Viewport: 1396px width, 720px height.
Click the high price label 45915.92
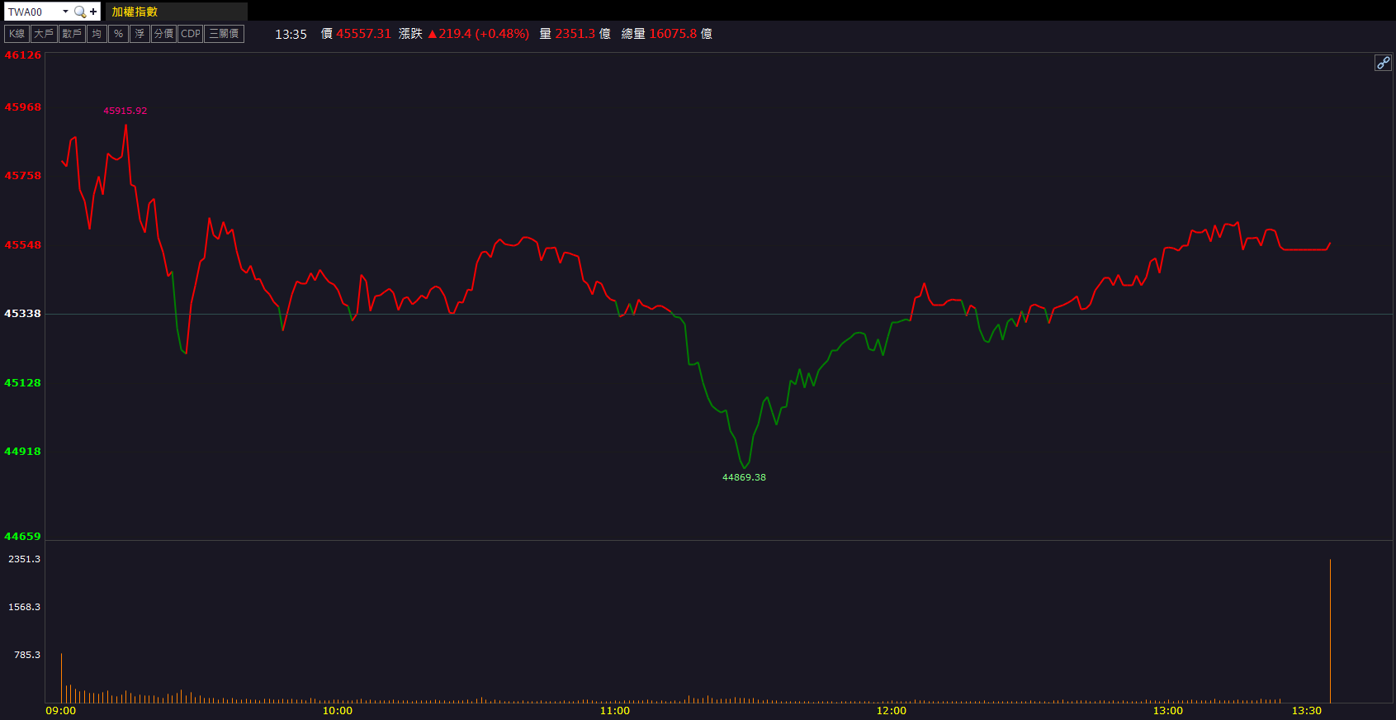(125, 111)
